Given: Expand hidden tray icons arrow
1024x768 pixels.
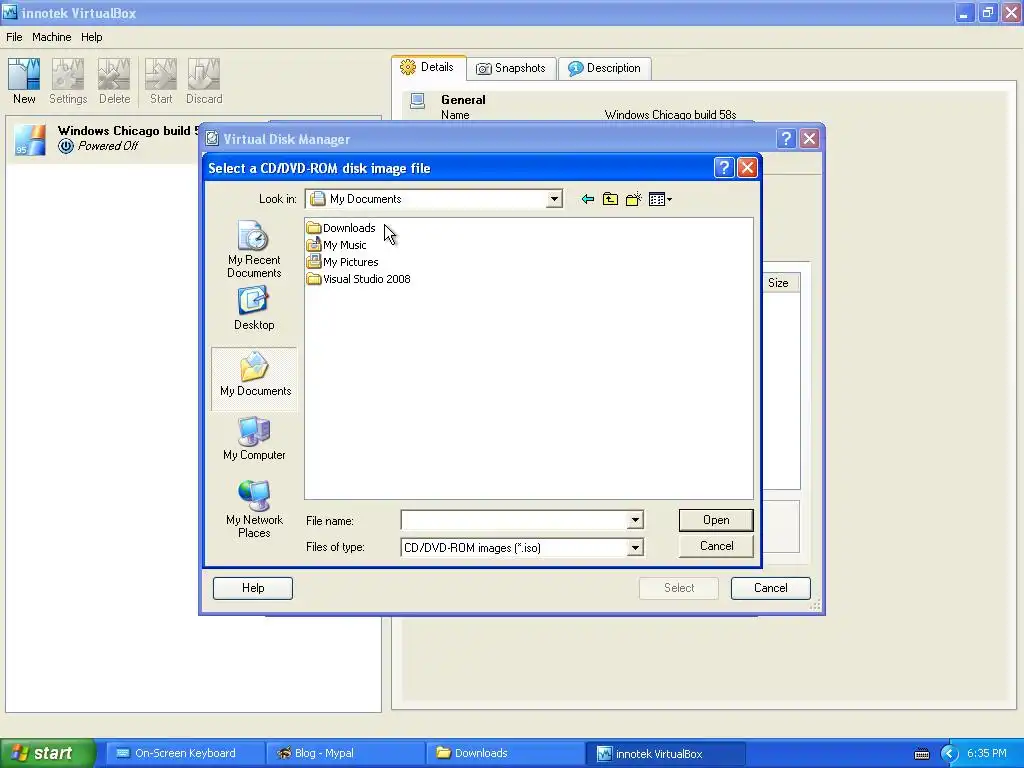Looking at the screenshot, I should pyautogui.click(x=949, y=754).
